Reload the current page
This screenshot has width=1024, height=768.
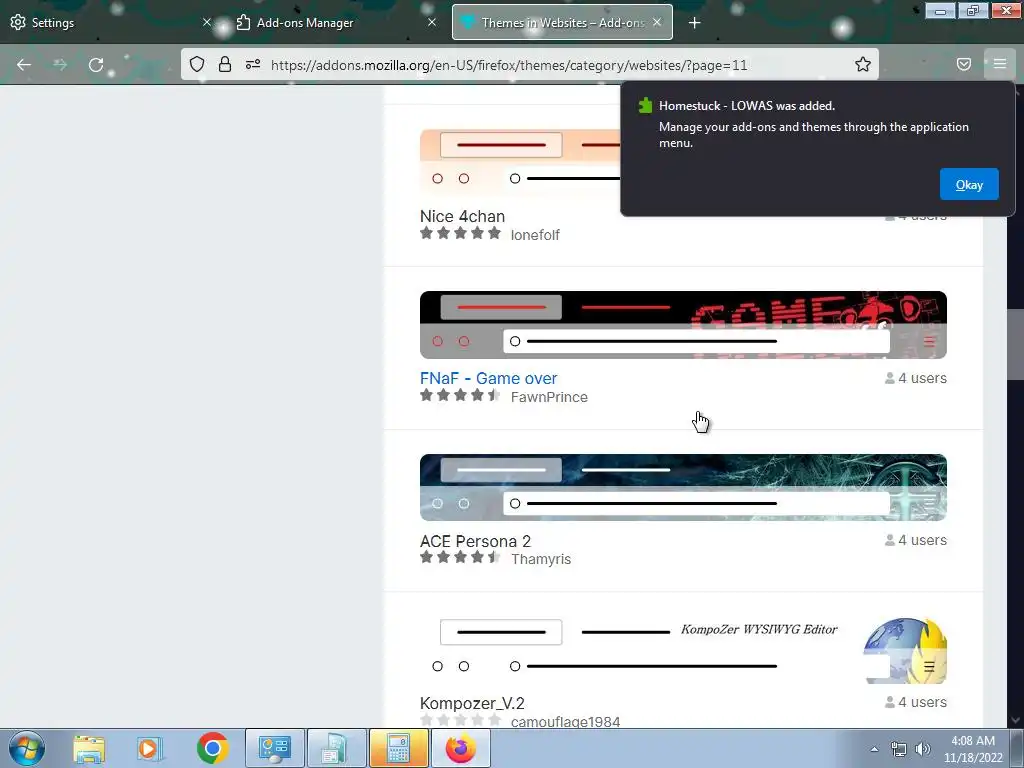tap(96, 65)
